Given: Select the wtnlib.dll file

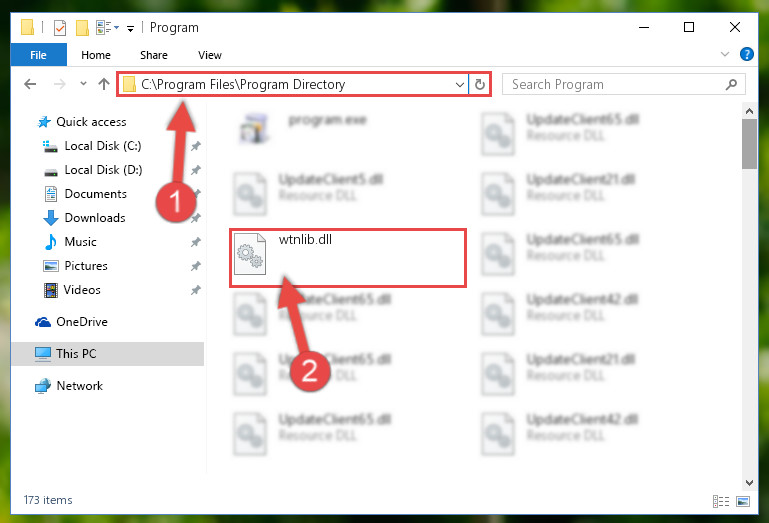Looking at the screenshot, I should [348, 258].
